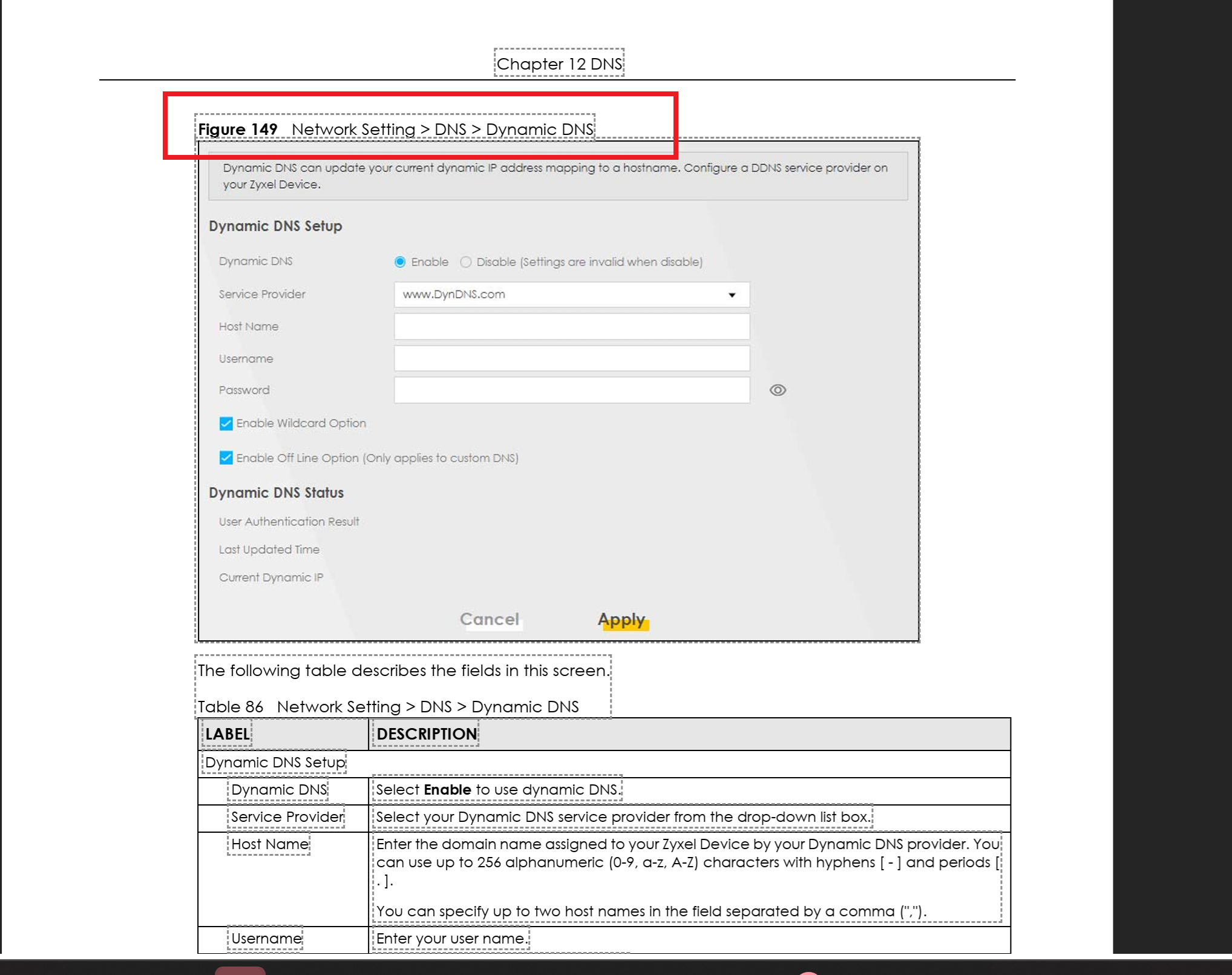Click the Chapter 12 DNS page header
The image size is (1232, 975).
pos(559,64)
